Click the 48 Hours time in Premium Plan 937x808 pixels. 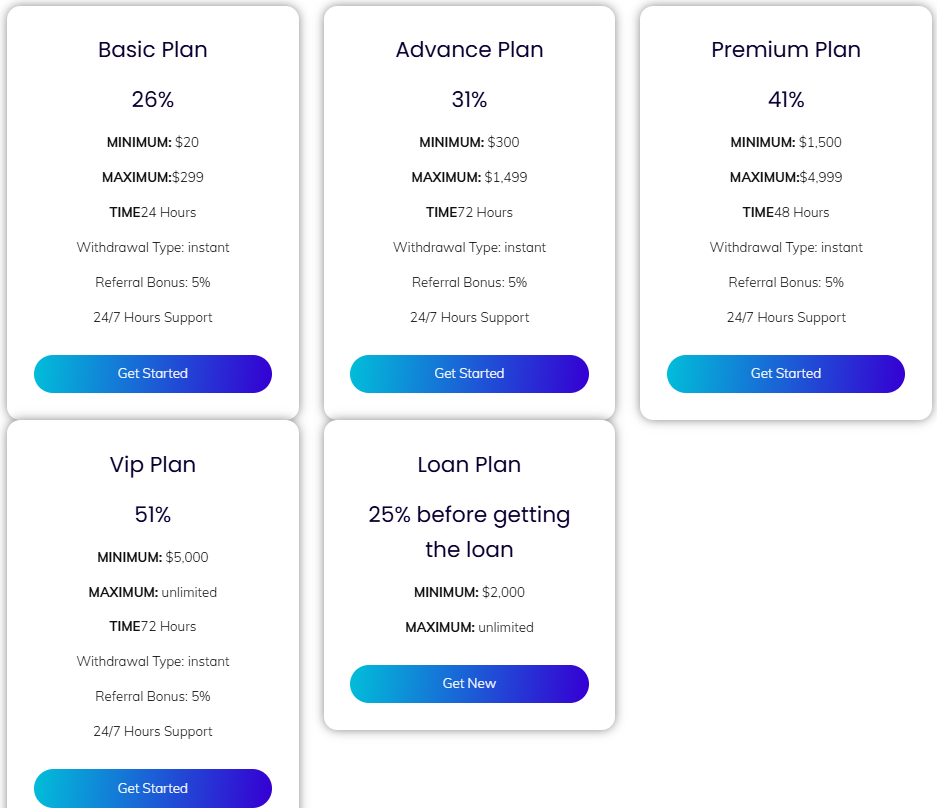pos(802,212)
